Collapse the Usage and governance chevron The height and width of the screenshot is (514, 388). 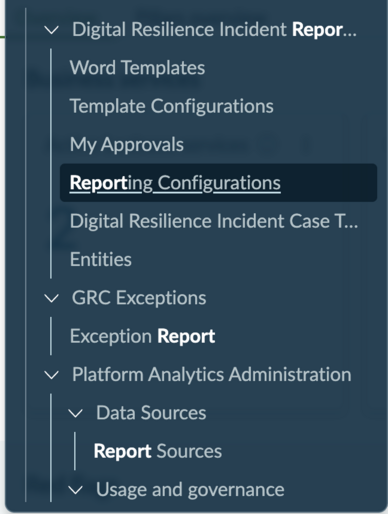tap(75, 490)
